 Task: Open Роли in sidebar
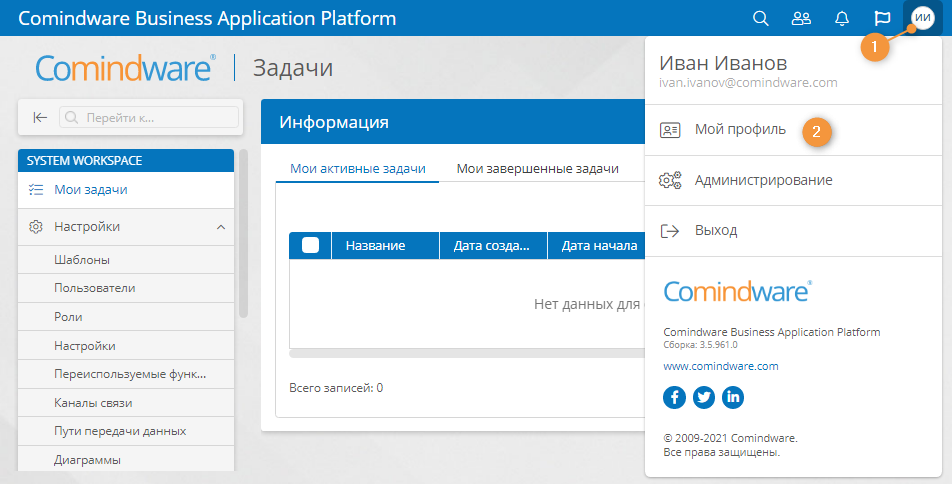coord(126,317)
